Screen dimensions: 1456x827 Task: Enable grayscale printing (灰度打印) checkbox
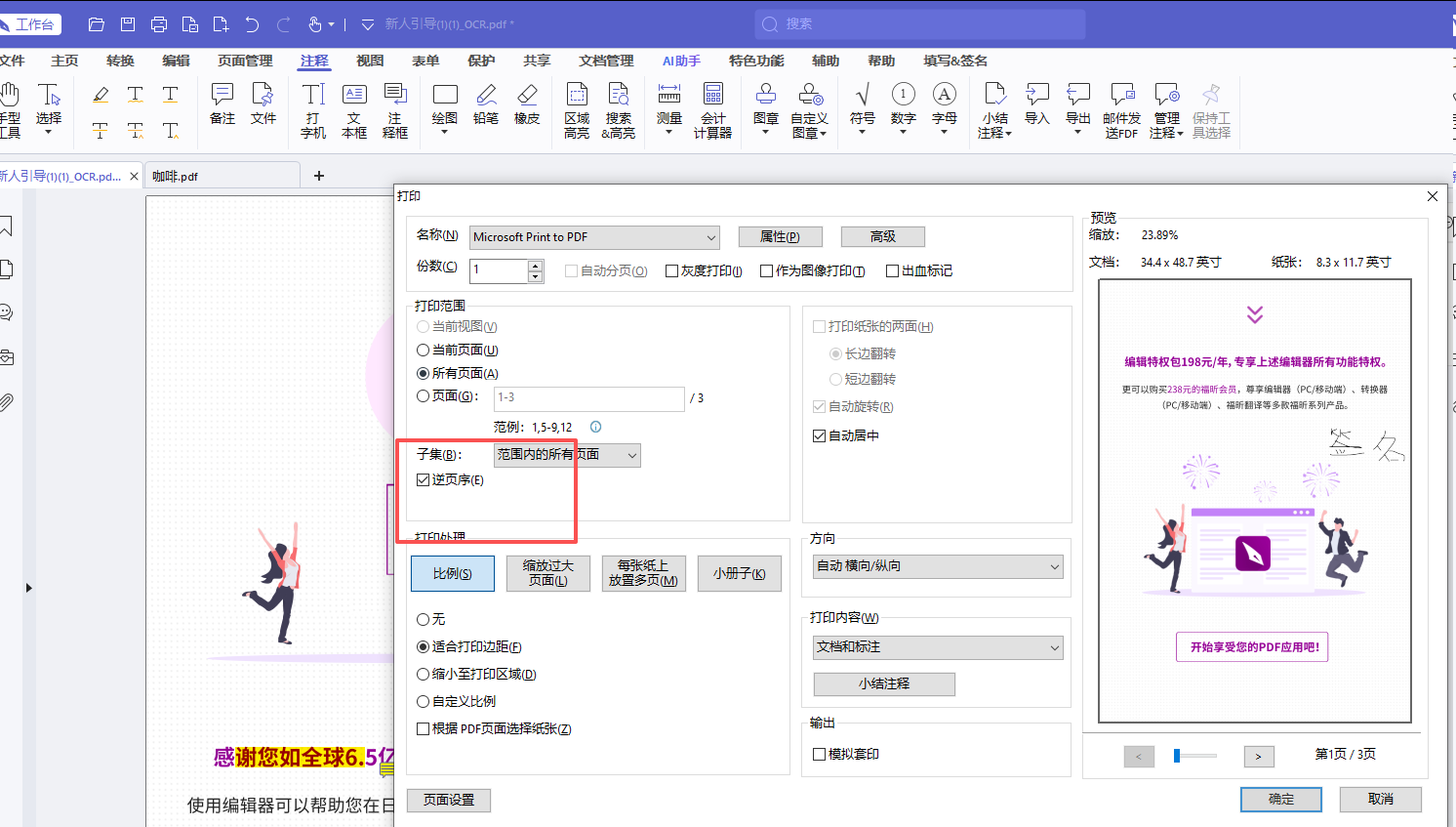(671, 270)
